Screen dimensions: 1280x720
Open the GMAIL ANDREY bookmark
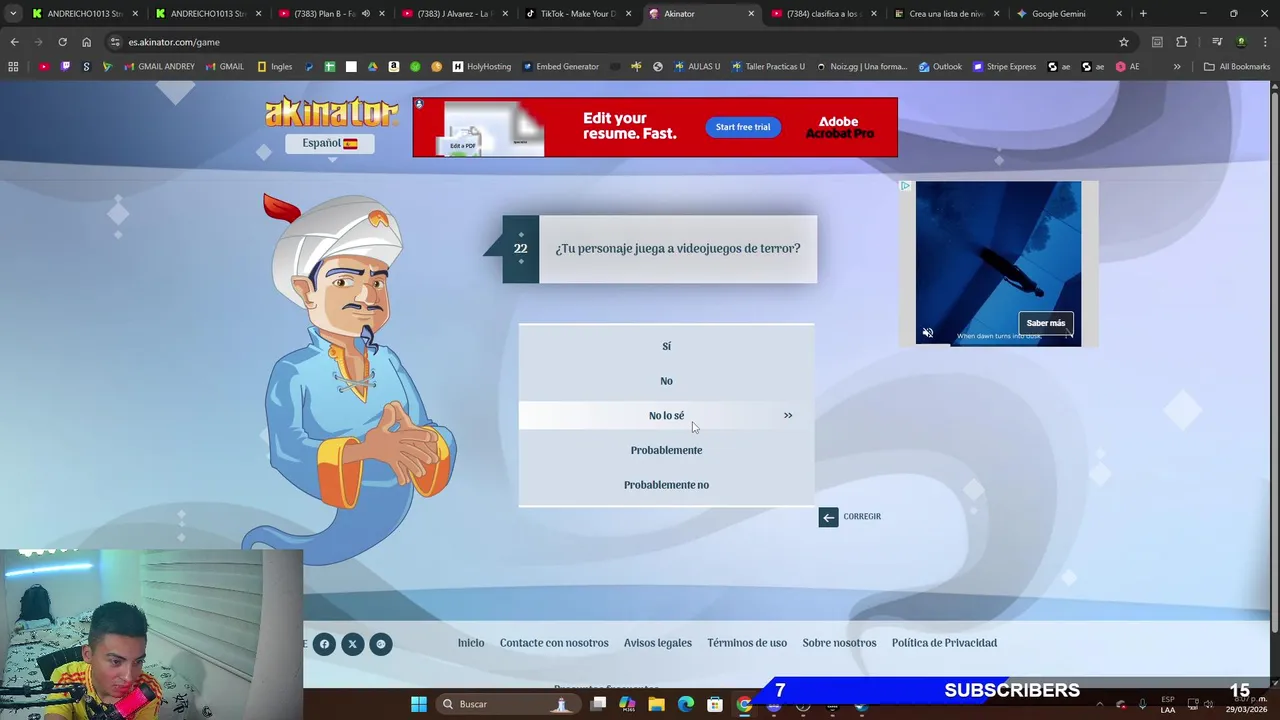click(160, 67)
